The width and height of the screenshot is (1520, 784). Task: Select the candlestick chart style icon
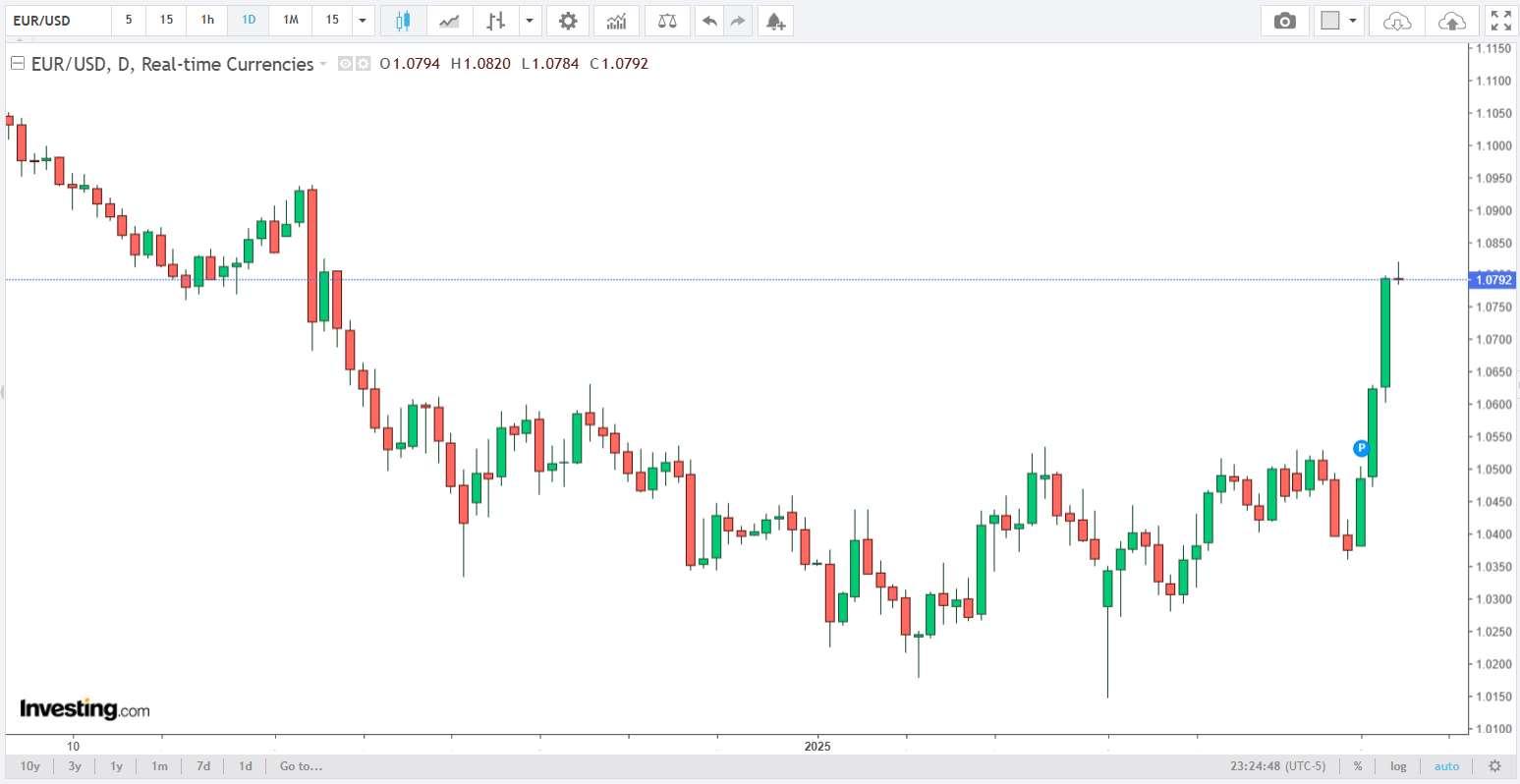pos(402,21)
